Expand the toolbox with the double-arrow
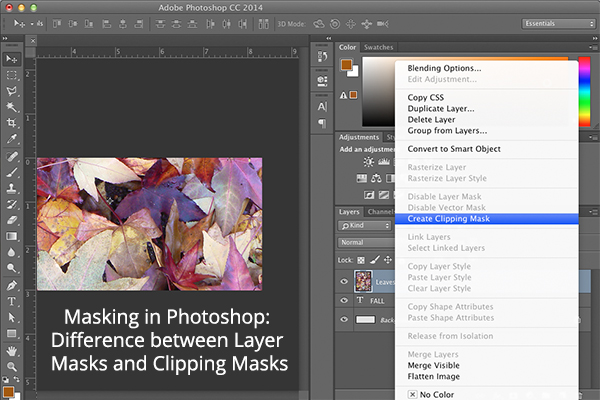 pos(5,39)
